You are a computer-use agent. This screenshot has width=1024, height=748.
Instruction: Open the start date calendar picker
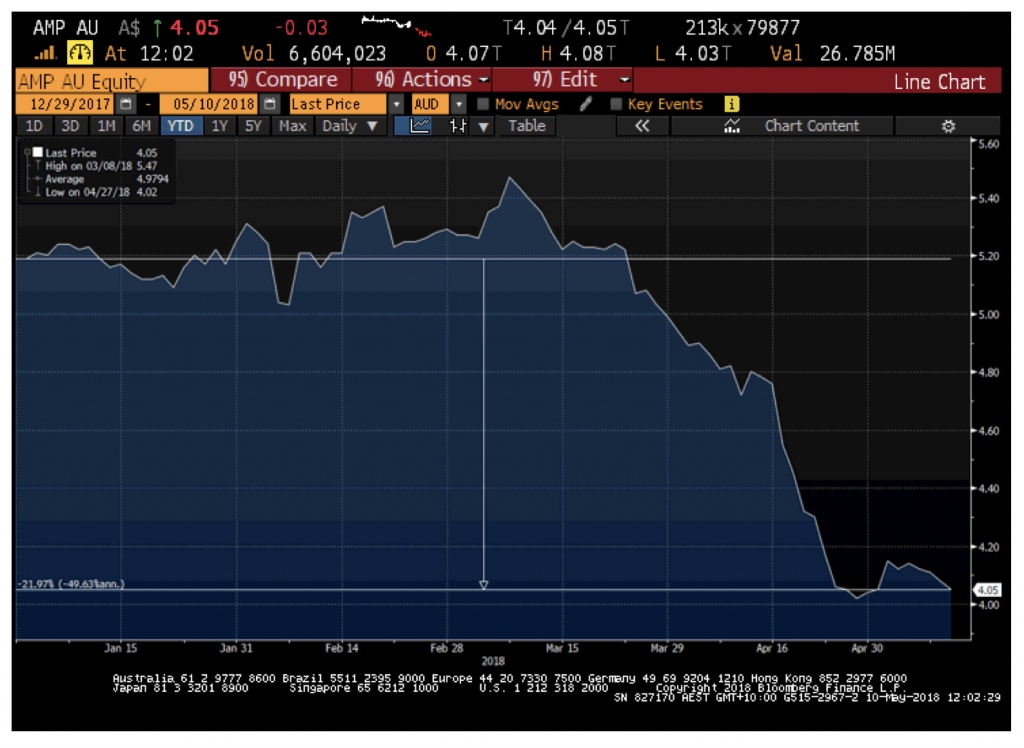click(126, 105)
